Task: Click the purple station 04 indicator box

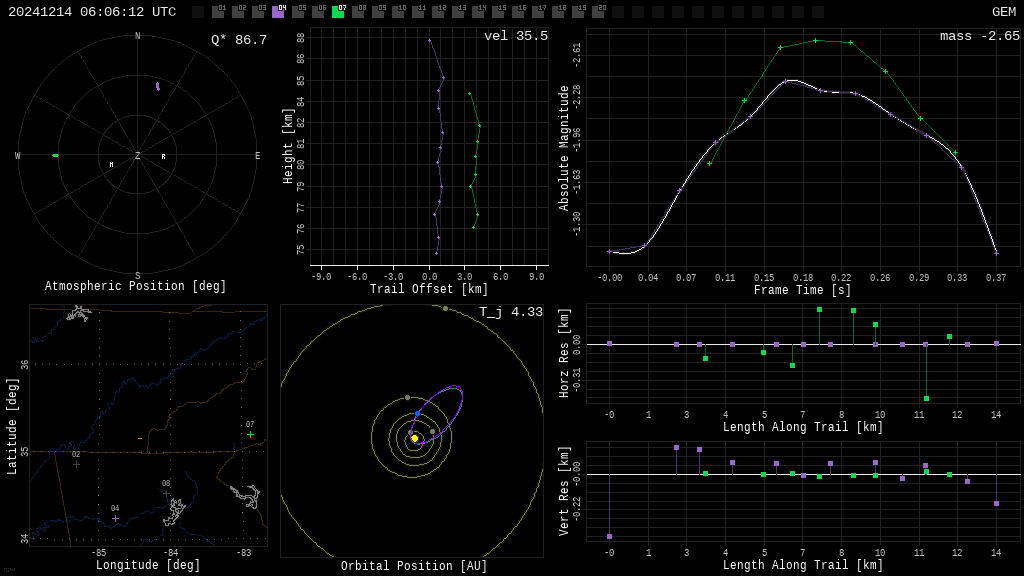Action: point(278,12)
